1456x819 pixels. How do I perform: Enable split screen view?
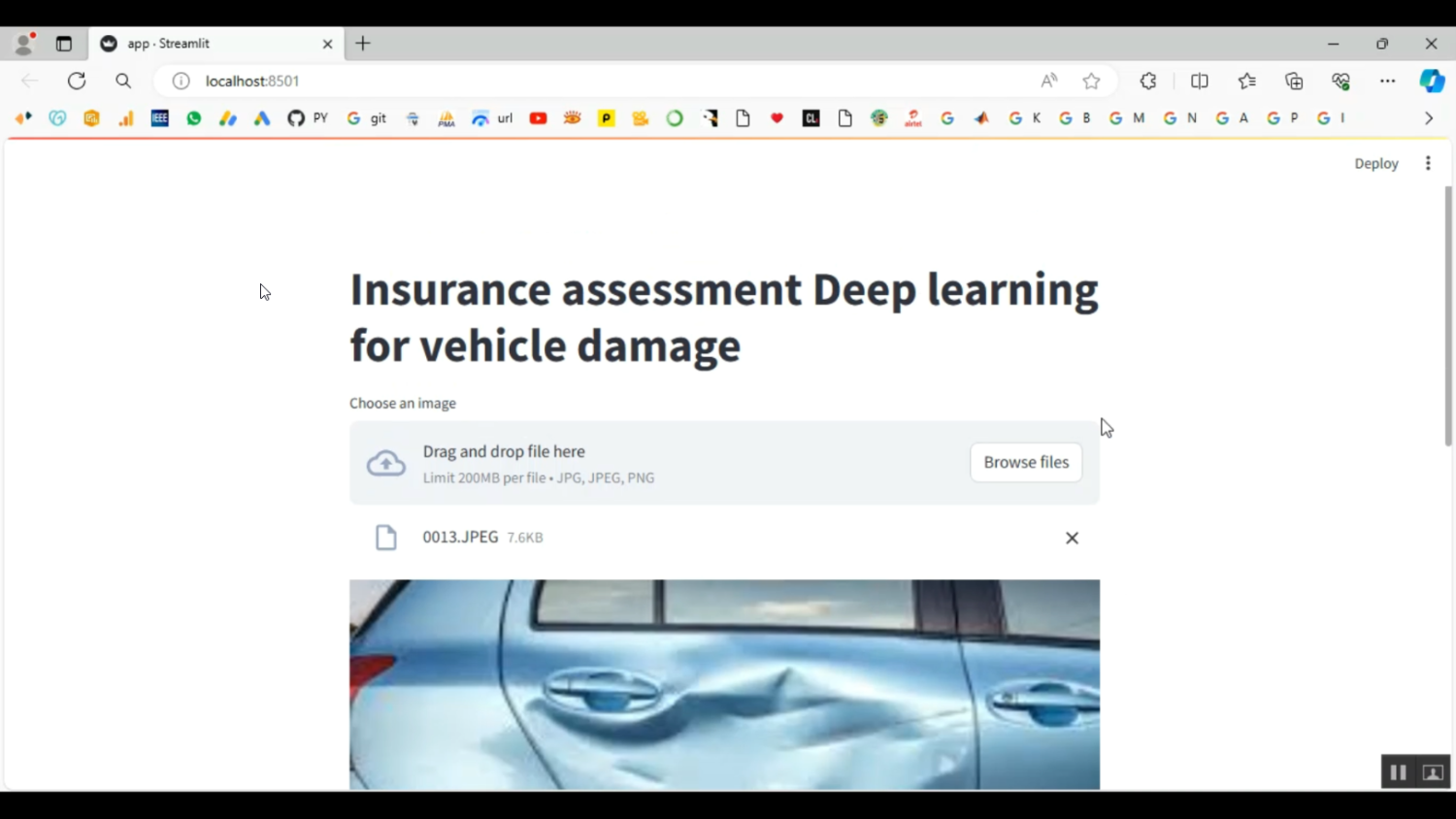point(1200,81)
